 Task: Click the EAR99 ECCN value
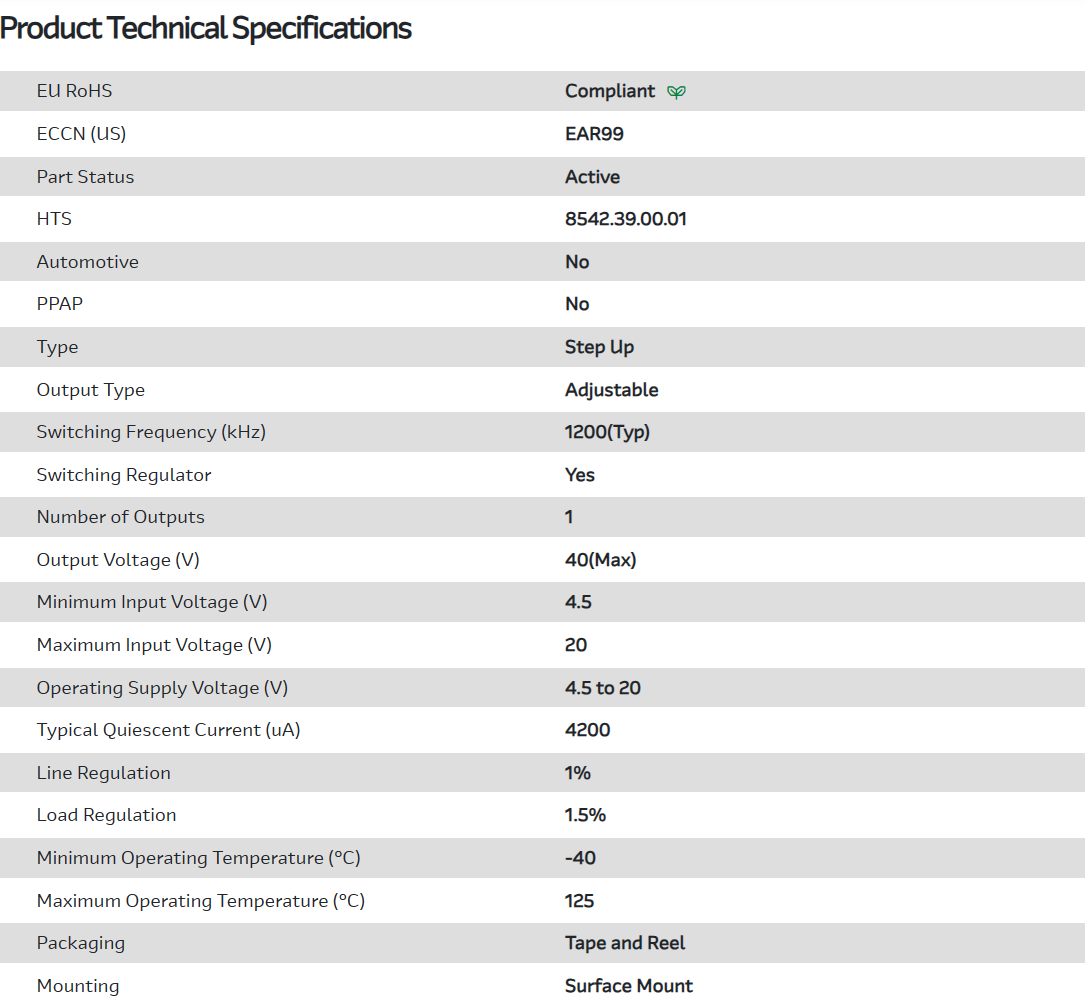coord(594,134)
